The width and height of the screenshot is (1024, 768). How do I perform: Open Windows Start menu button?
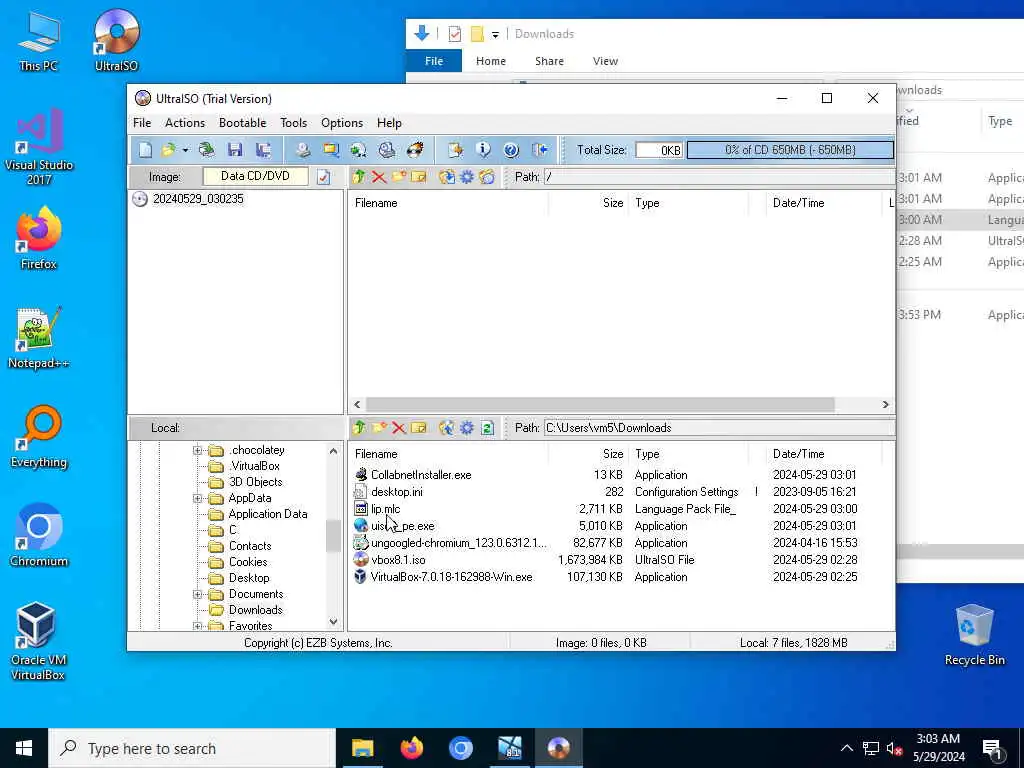(x=24, y=748)
